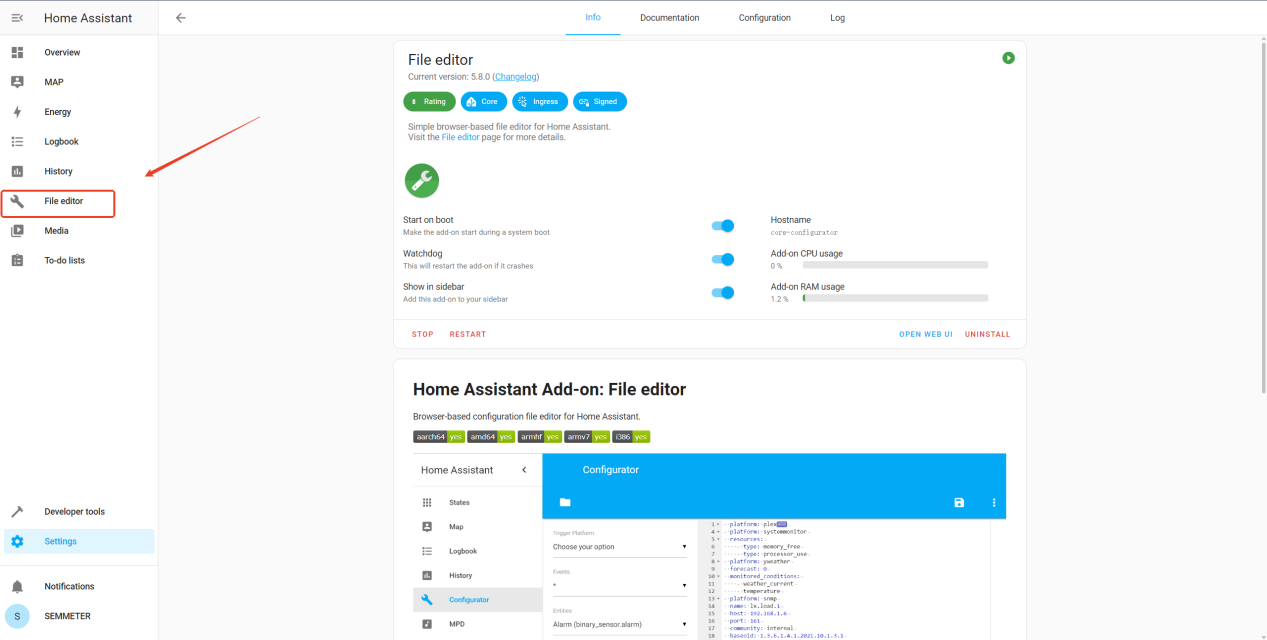Open the Energy lightning bolt icon
Viewport: 1267px width, 640px height.
[x=17, y=112]
